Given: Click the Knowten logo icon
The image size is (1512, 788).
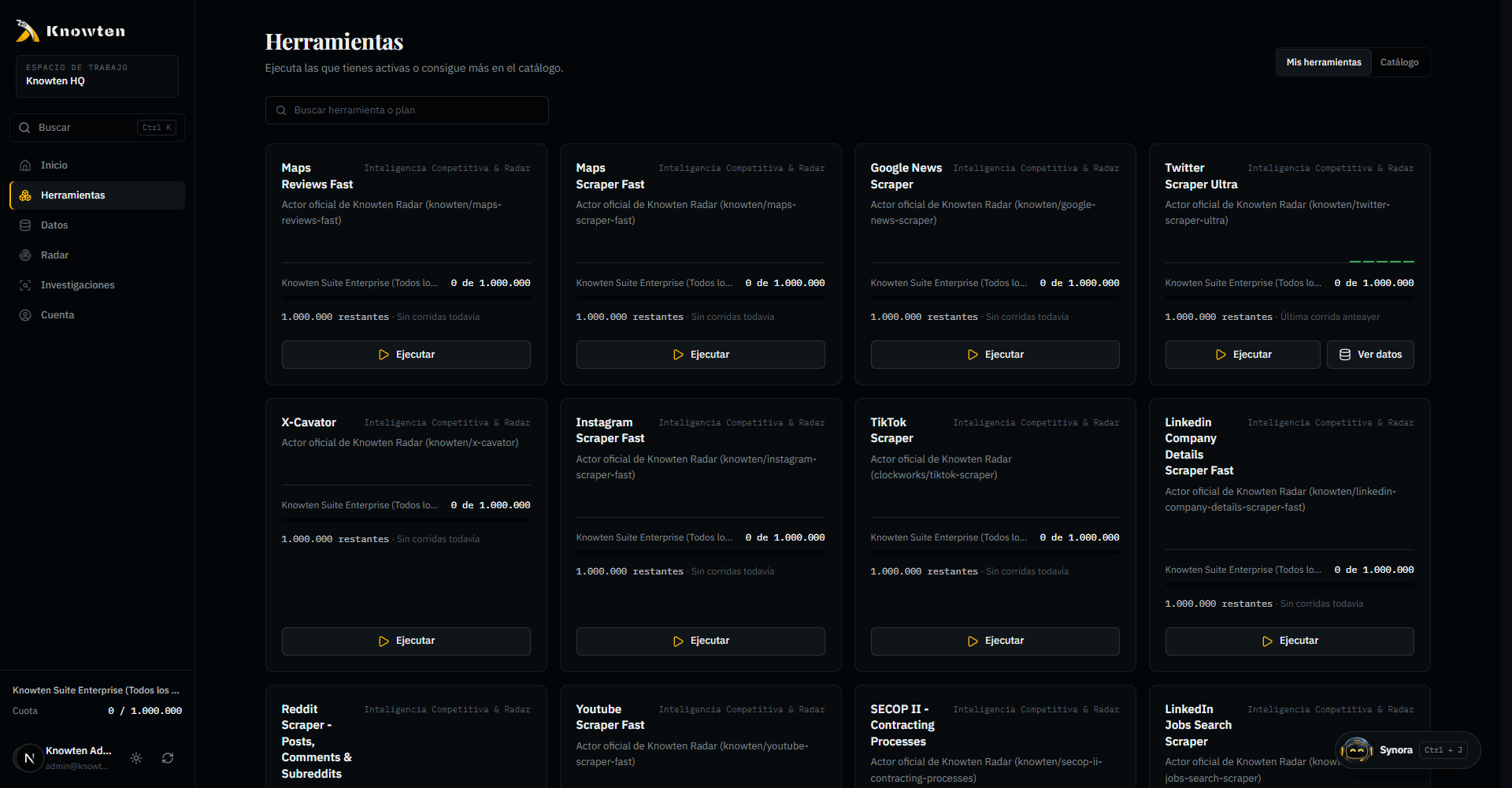Looking at the screenshot, I should click(x=27, y=31).
